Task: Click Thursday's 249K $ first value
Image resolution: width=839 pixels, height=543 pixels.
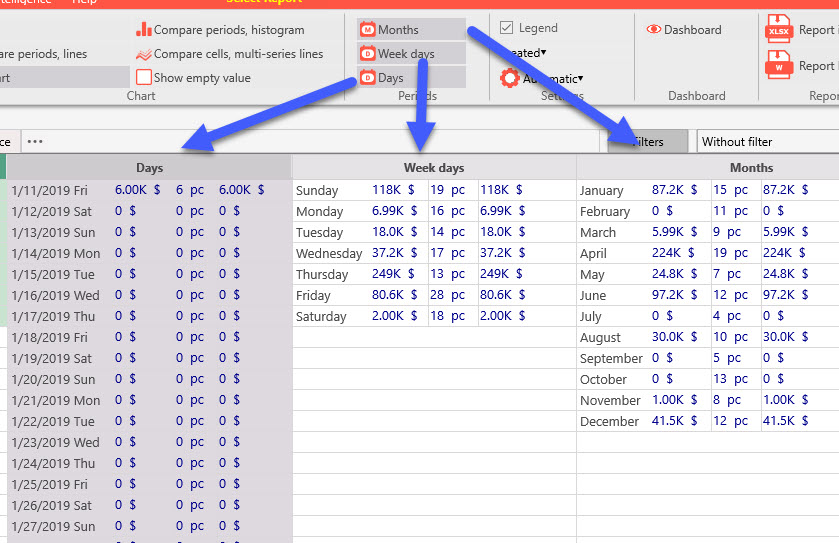Action: pos(393,274)
